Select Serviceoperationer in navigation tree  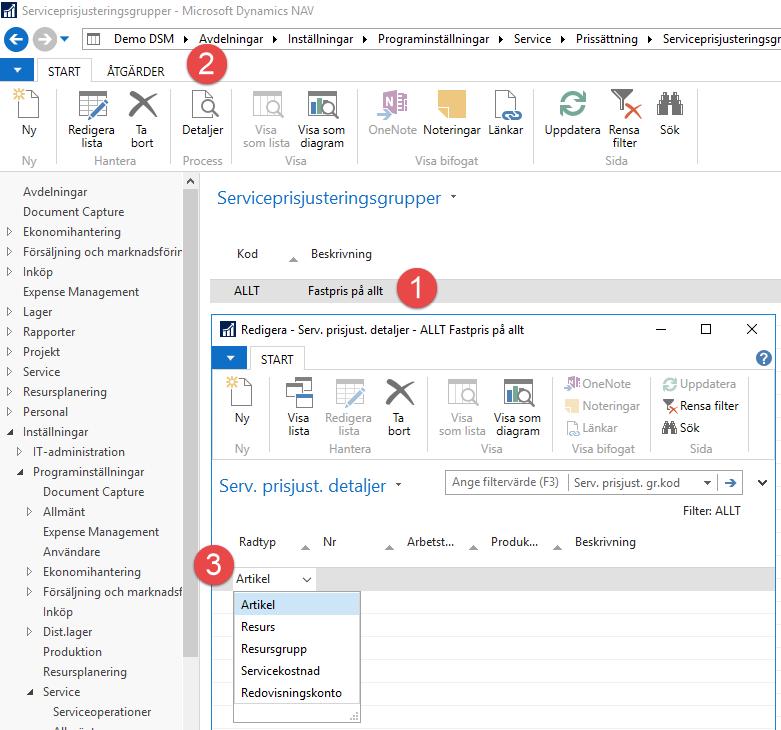point(102,712)
